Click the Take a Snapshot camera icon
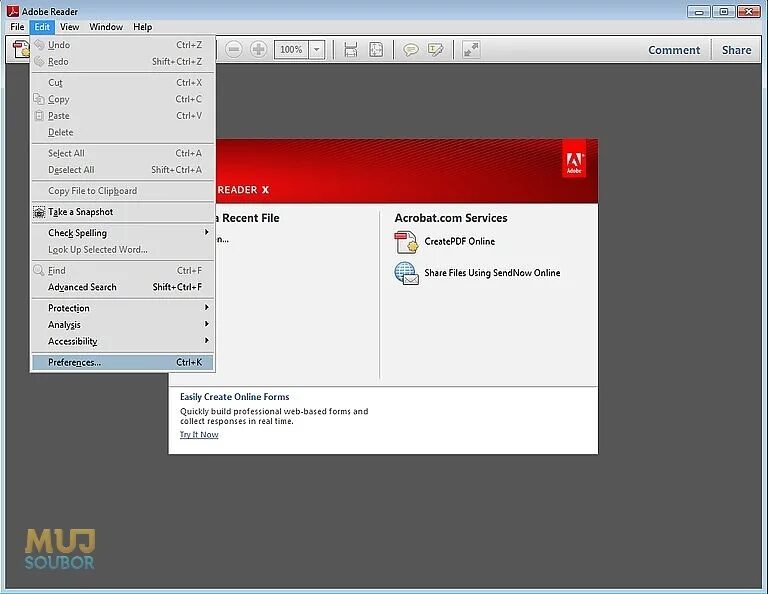Image resolution: width=768 pixels, height=594 pixels. (39, 212)
